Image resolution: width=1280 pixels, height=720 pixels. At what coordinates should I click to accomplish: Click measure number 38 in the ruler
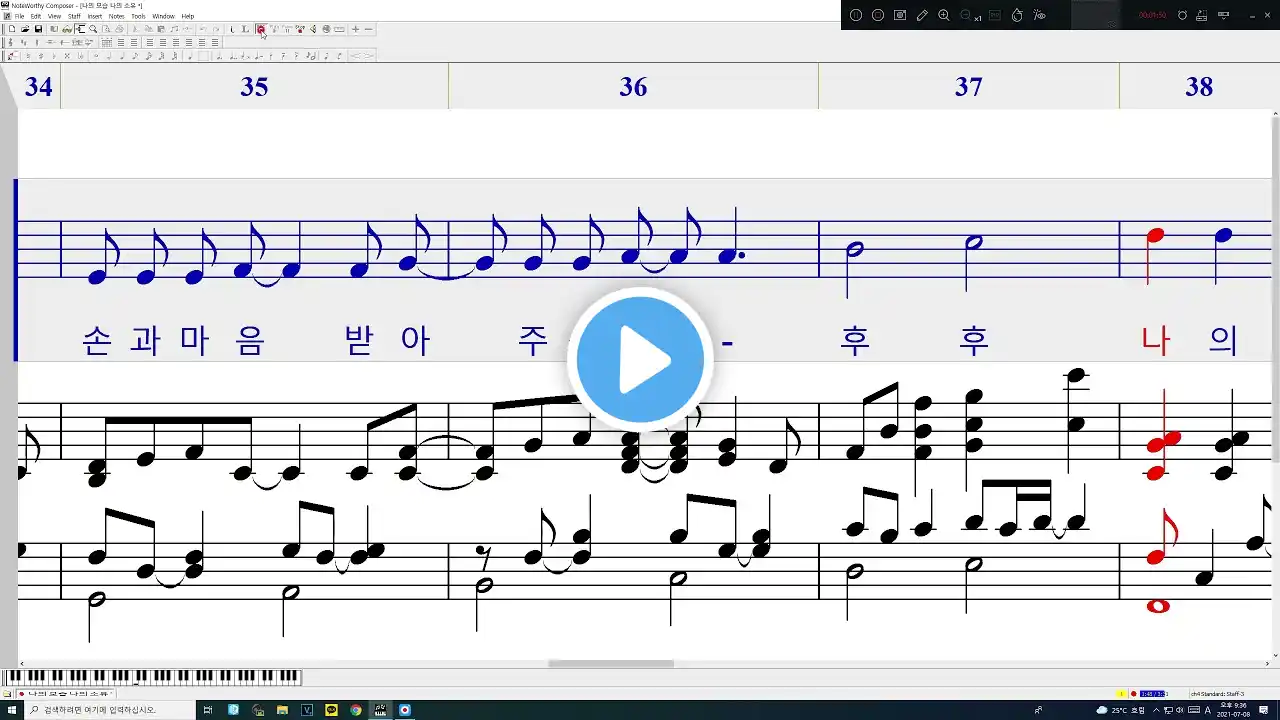(x=1199, y=87)
